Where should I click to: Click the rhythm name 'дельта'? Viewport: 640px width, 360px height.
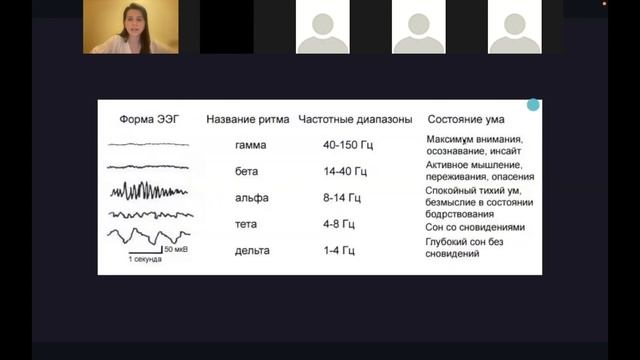click(x=252, y=250)
